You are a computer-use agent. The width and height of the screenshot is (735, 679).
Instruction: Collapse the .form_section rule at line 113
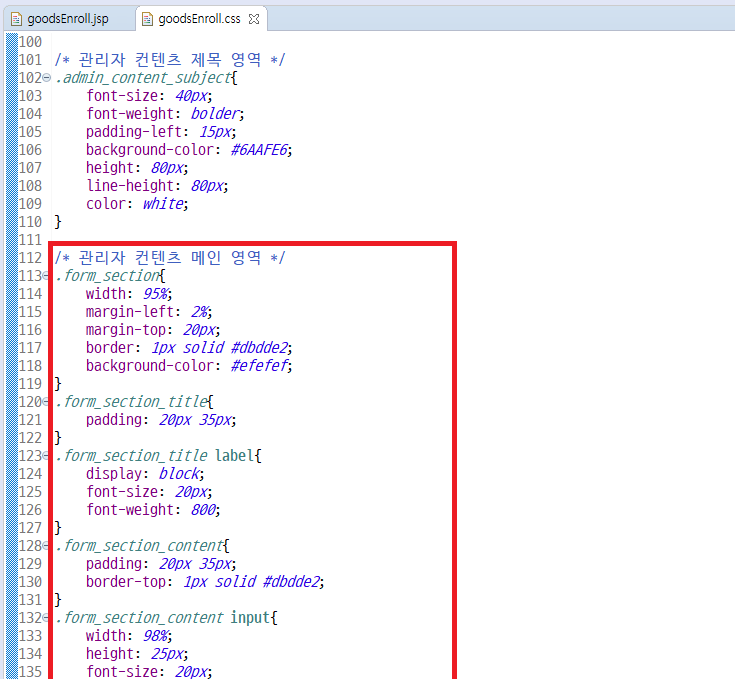46,276
